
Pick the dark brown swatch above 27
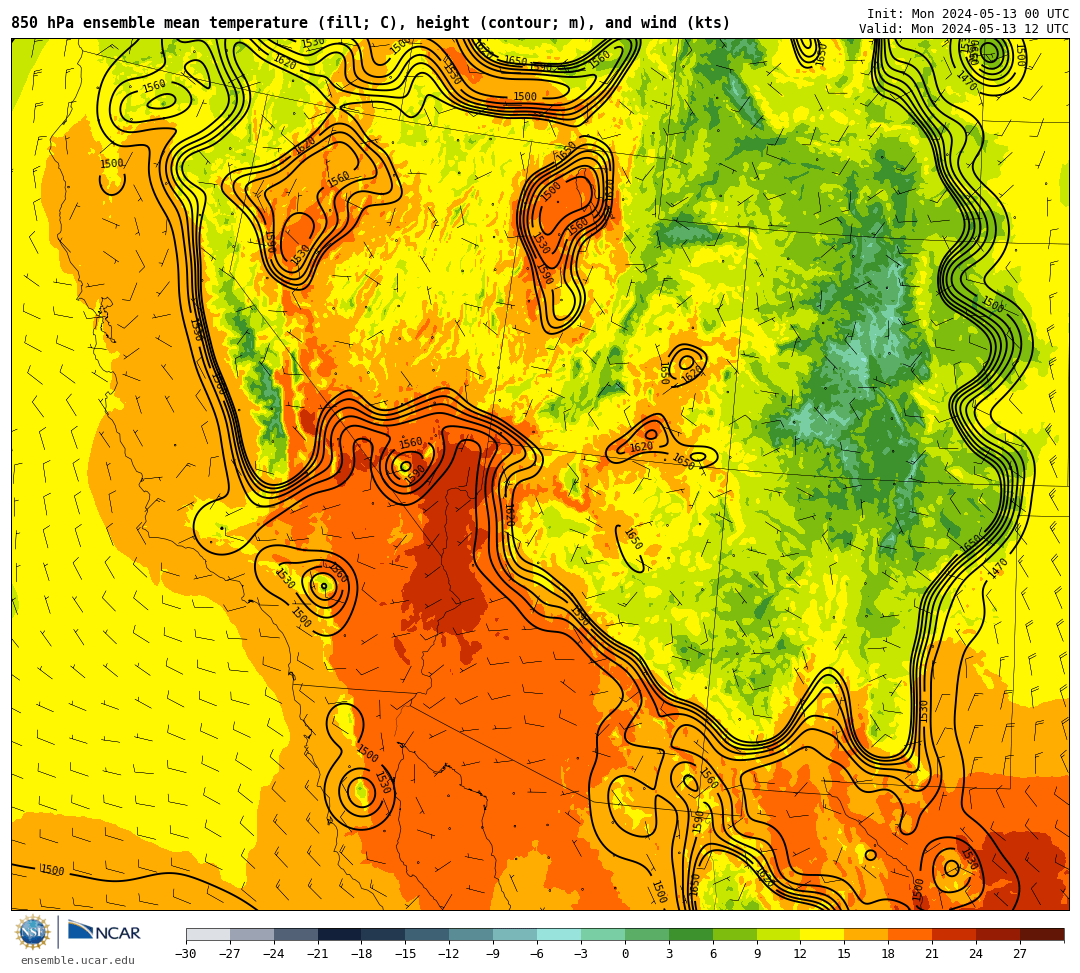click(x=1042, y=934)
